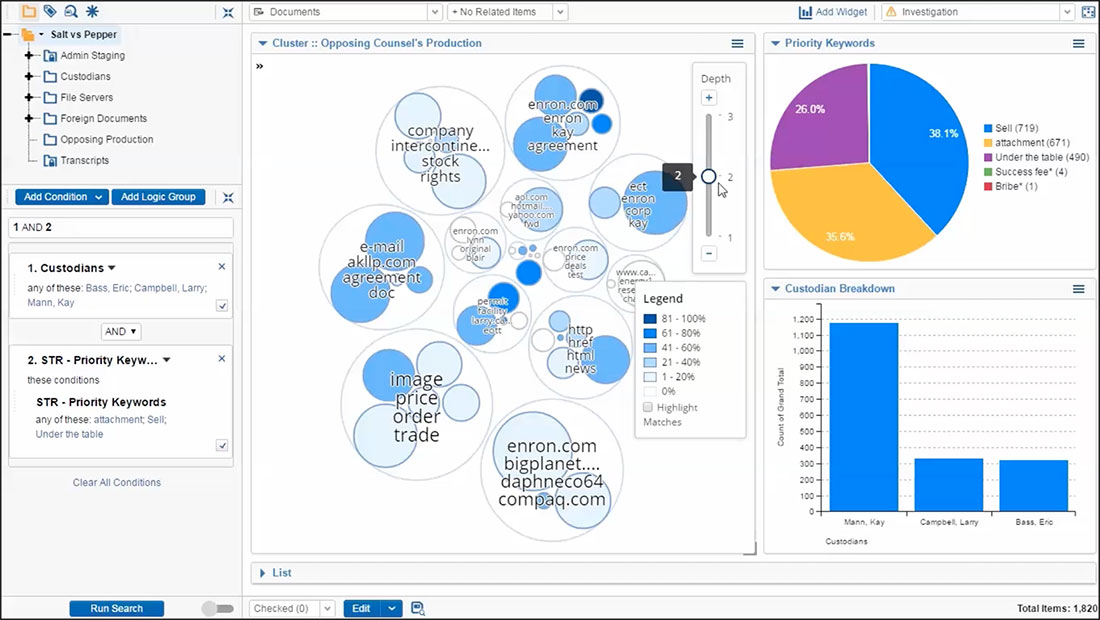The width and height of the screenshot is (1100, 620).
Task: Click the save search icon beside Edit
Action: click(418, 608)
